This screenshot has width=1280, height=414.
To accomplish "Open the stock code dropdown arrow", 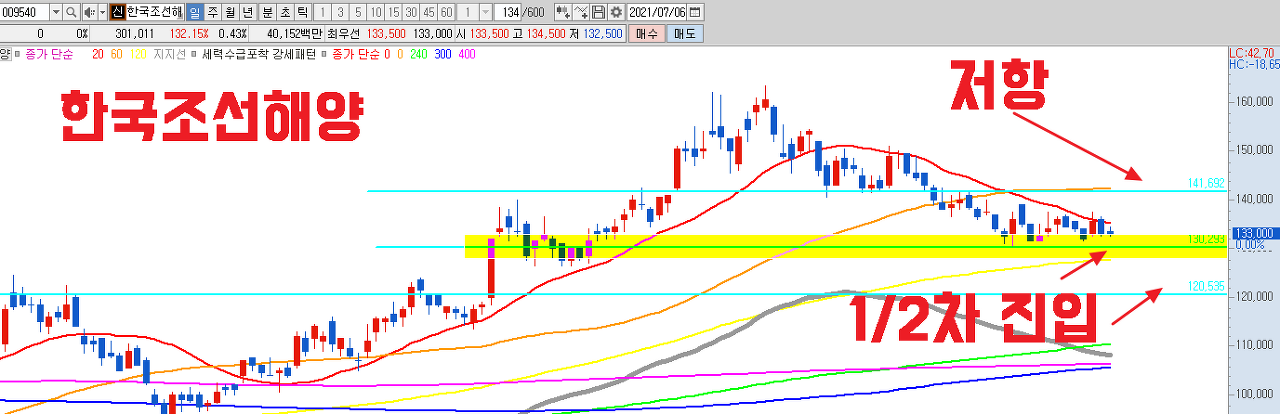I will 56,12.
